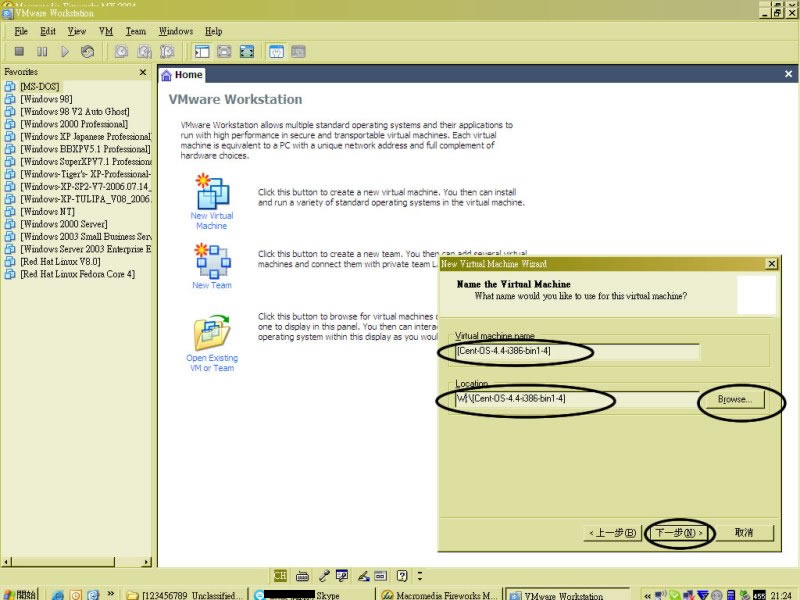Click the Reset toolbar icon
Screen dimensions: 800x600
[x=87, y=52]
